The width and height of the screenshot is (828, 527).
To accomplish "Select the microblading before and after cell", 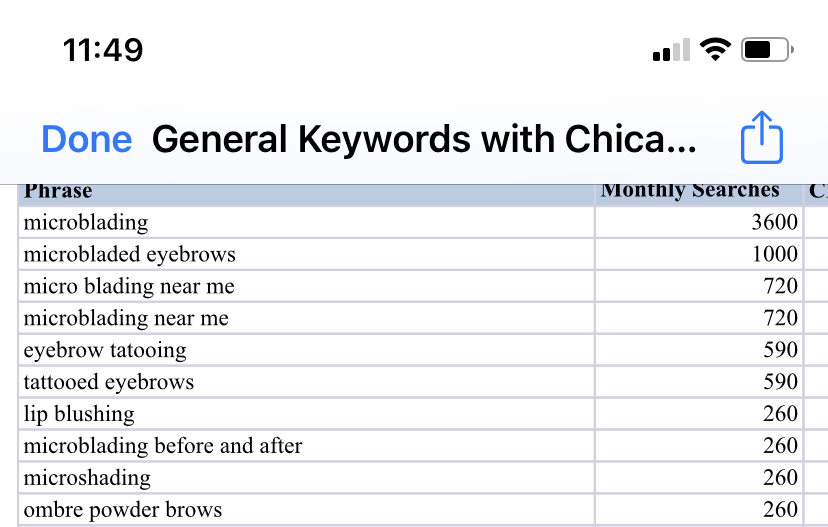I will [x=306, y=446].
